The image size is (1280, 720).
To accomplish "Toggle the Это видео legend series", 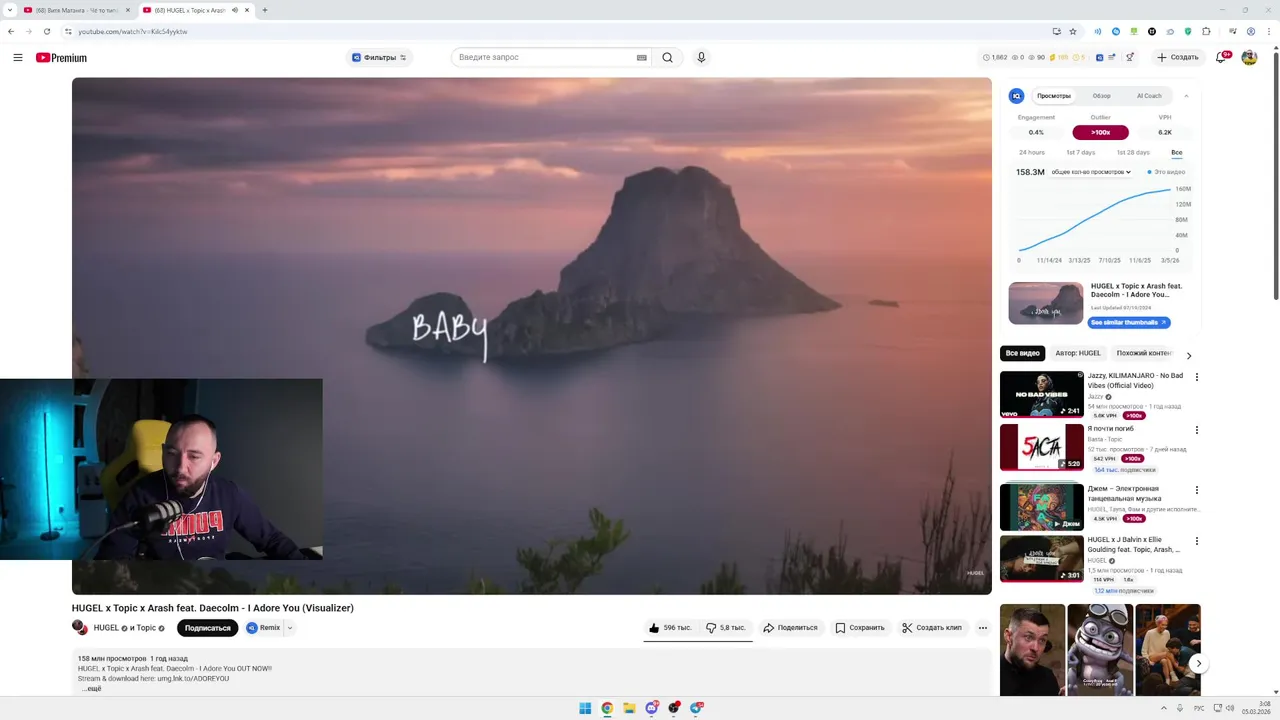I will tap(1166, 172).
